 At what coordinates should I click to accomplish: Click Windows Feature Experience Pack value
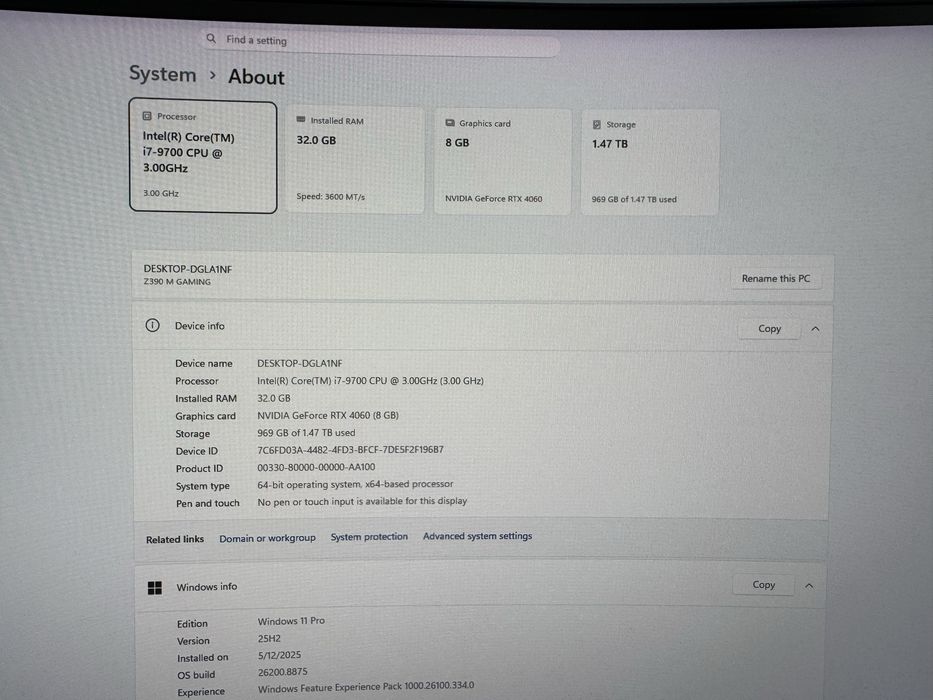point(366,687)
